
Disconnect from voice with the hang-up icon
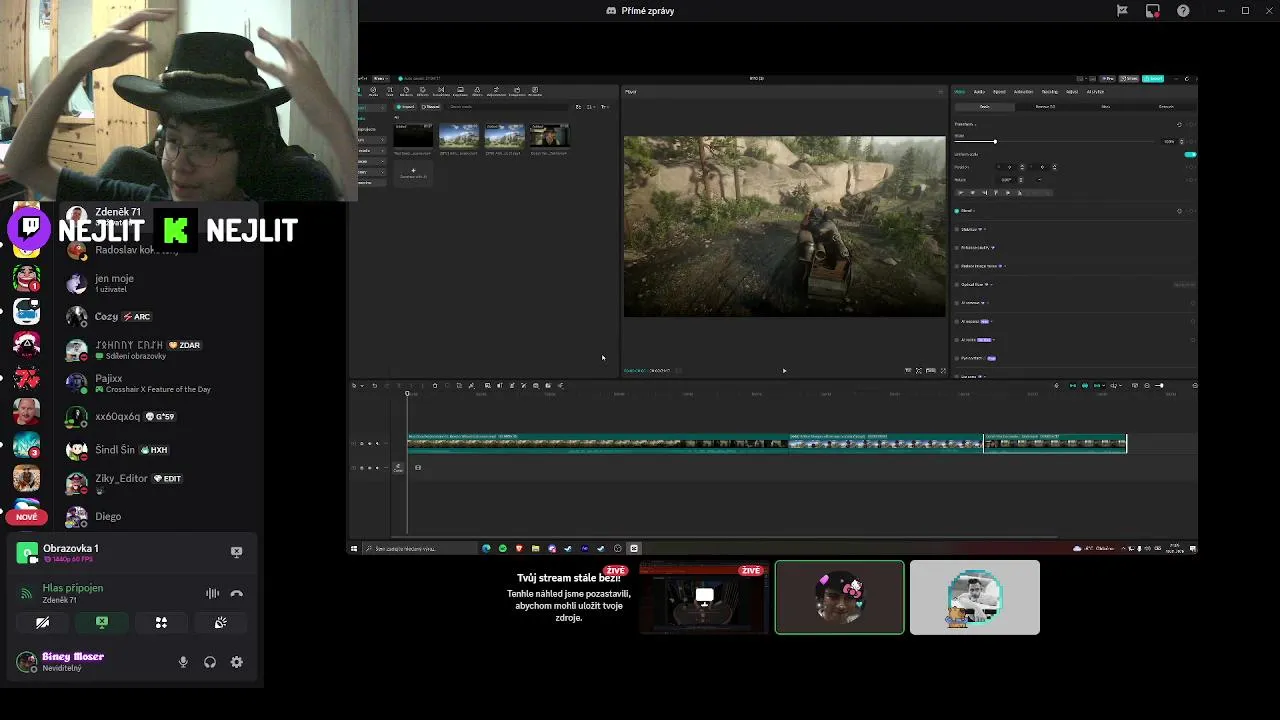[x=236, y=593]
